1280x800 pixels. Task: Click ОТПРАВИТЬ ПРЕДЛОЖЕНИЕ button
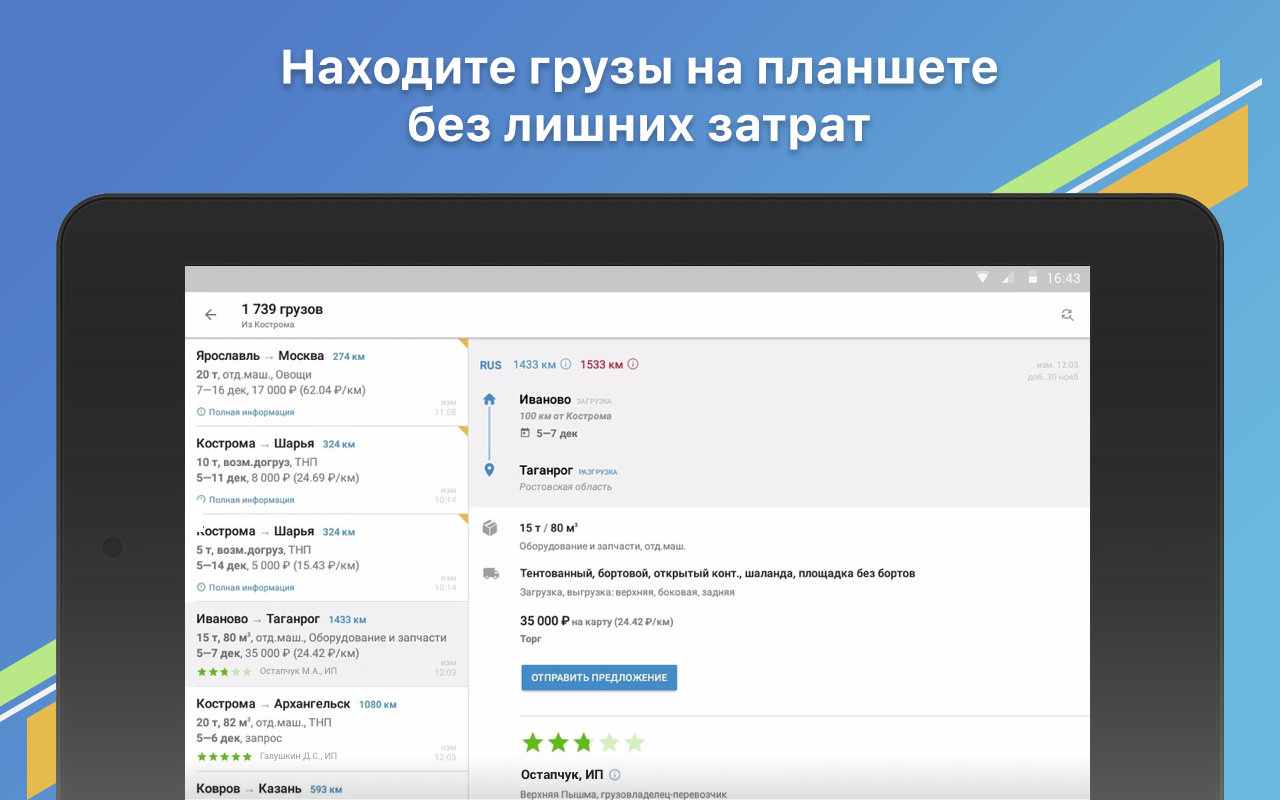(599, 678)
